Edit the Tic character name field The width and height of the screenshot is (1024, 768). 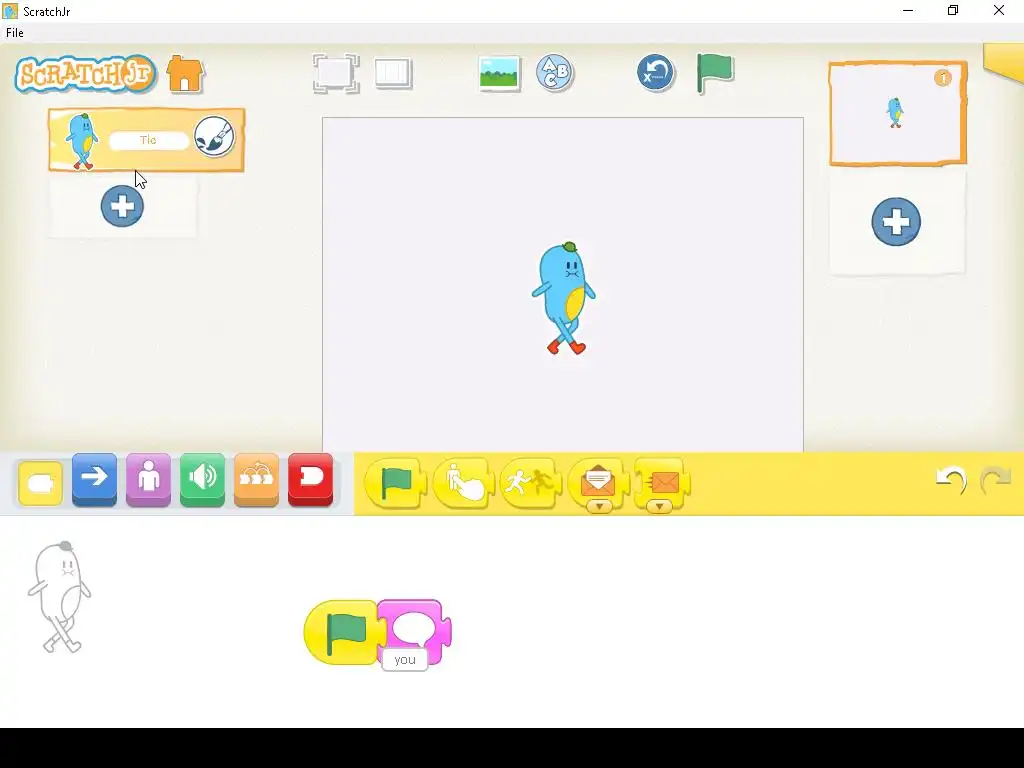tap(148, 140)
